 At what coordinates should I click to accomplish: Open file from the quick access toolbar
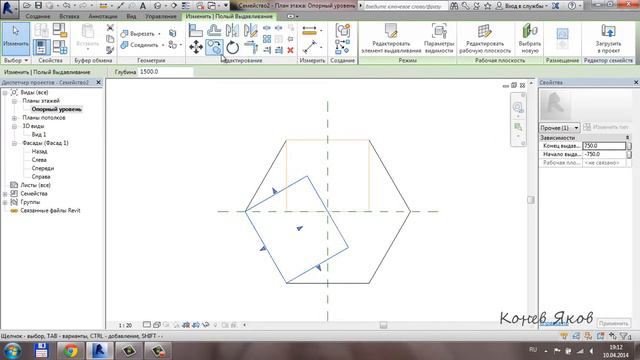[27, 6]
